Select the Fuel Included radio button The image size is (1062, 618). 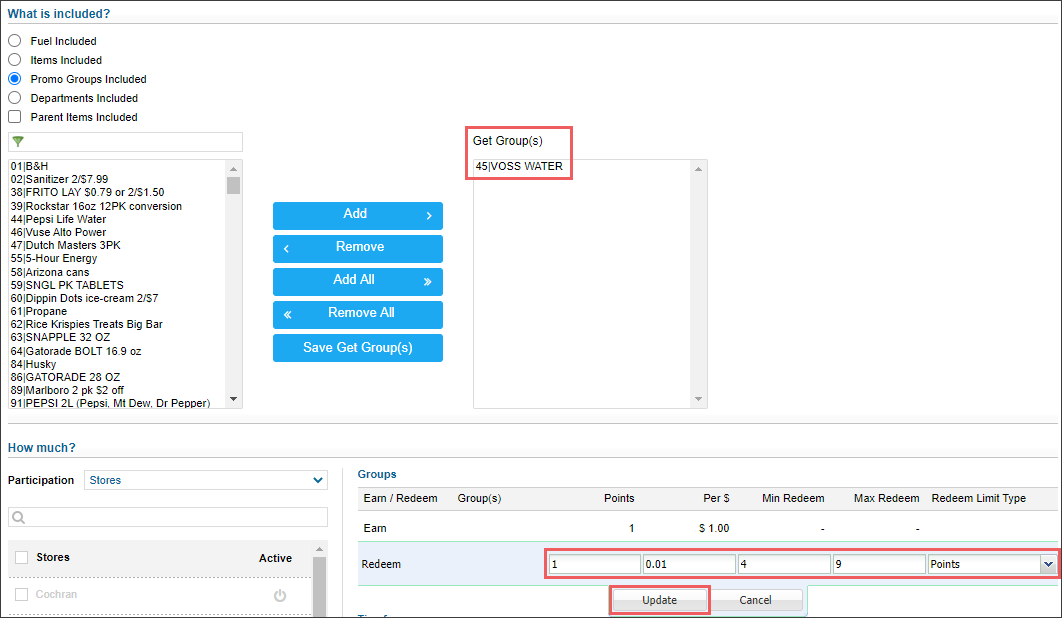(14, 41)
